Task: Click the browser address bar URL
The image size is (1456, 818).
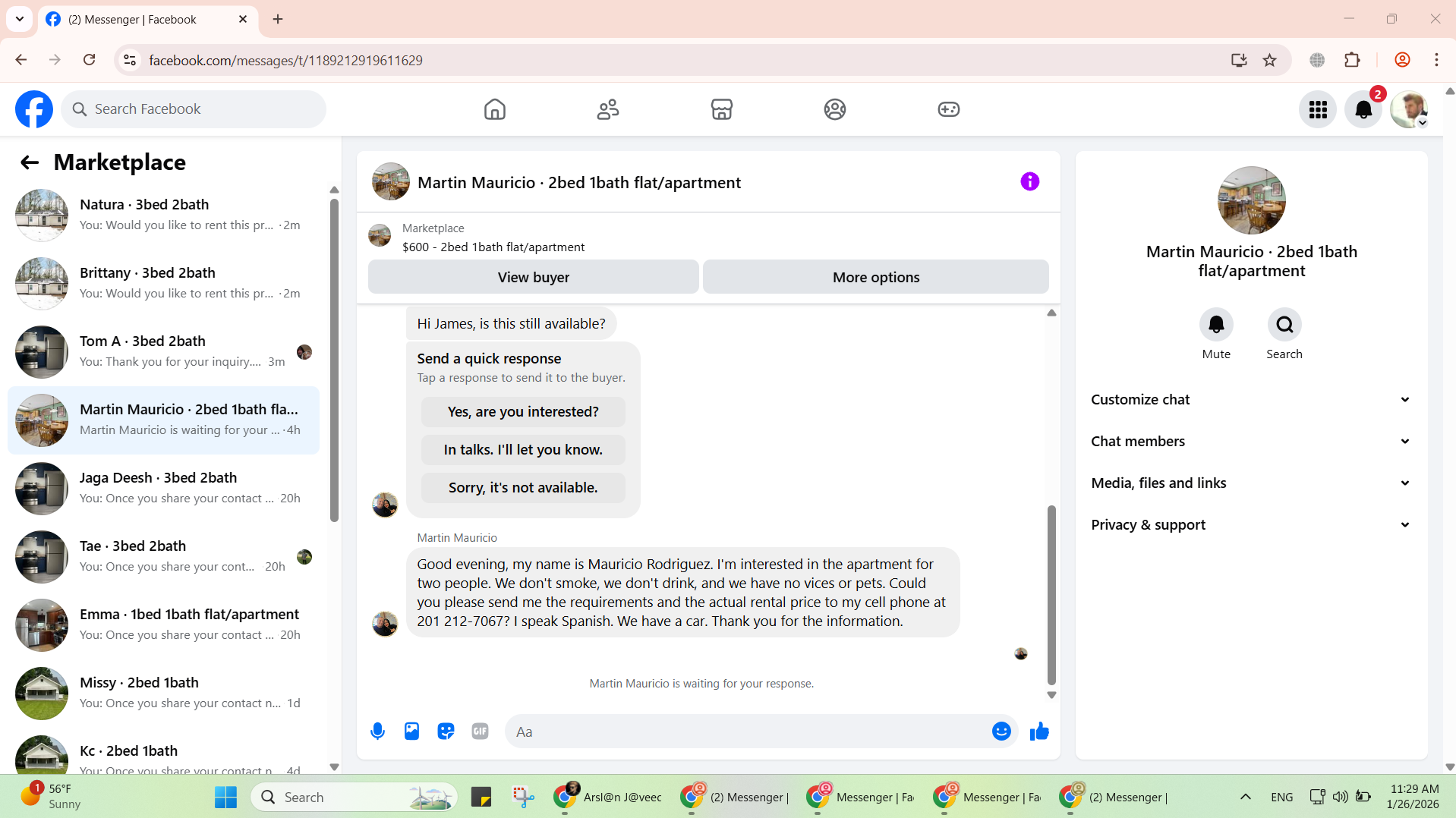Action: tap(285, 60)
